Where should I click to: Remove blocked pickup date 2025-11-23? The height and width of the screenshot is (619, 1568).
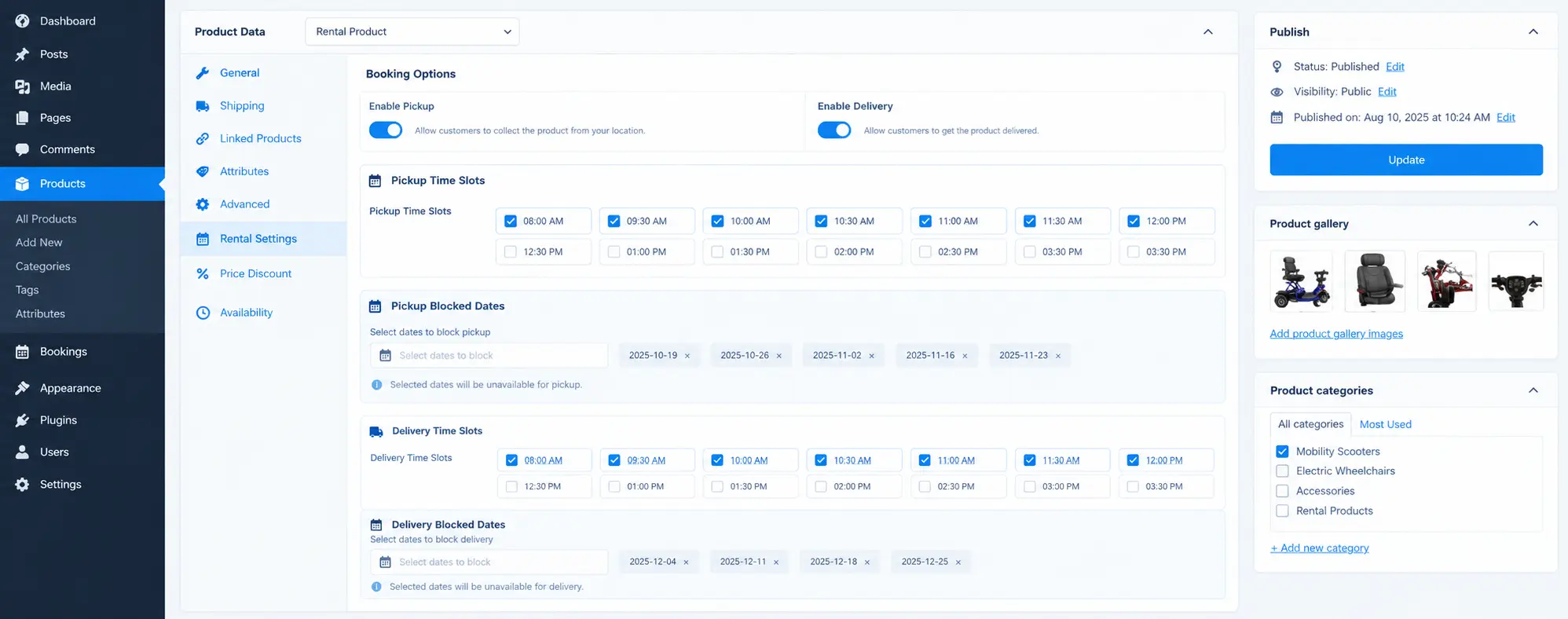coord(1058,356)
